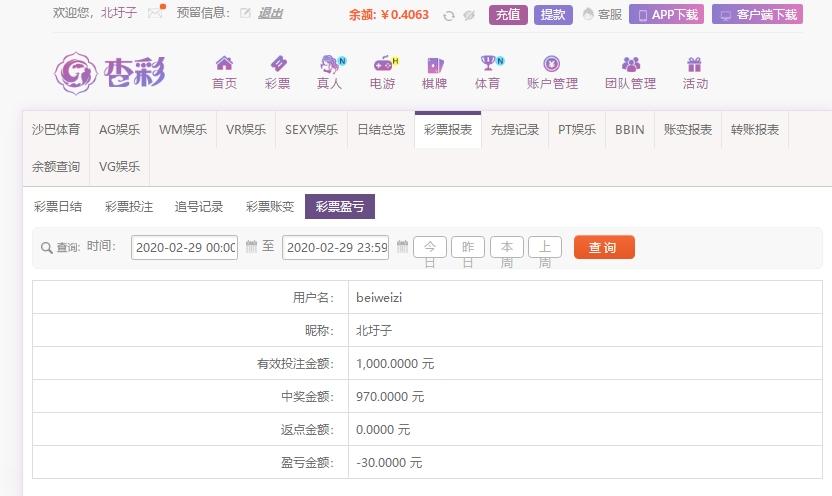Switch to the PT娱乐 tab

pyautogui.click(x=577, y=129)
